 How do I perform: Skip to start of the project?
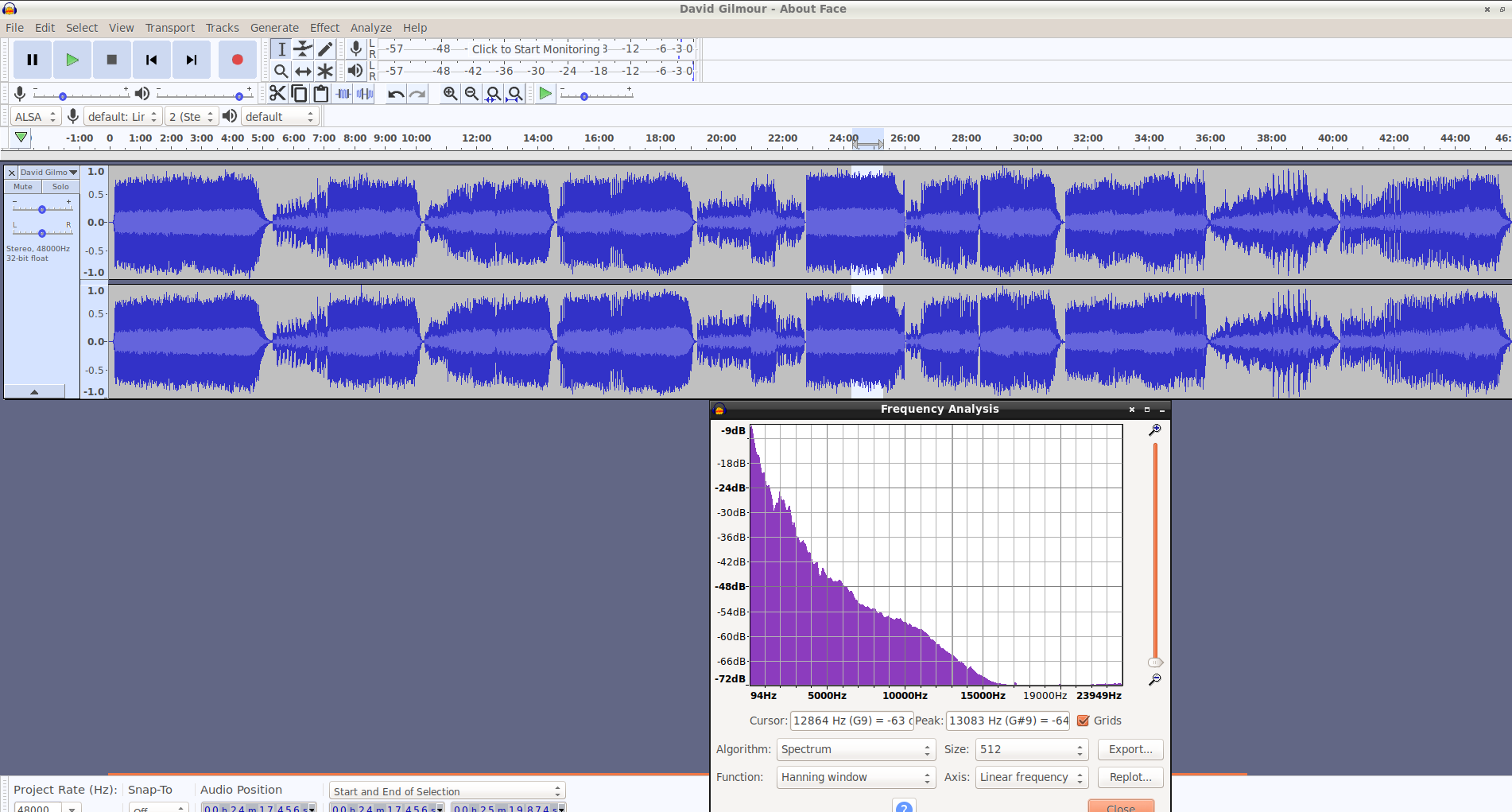click(x=152, y=60)
